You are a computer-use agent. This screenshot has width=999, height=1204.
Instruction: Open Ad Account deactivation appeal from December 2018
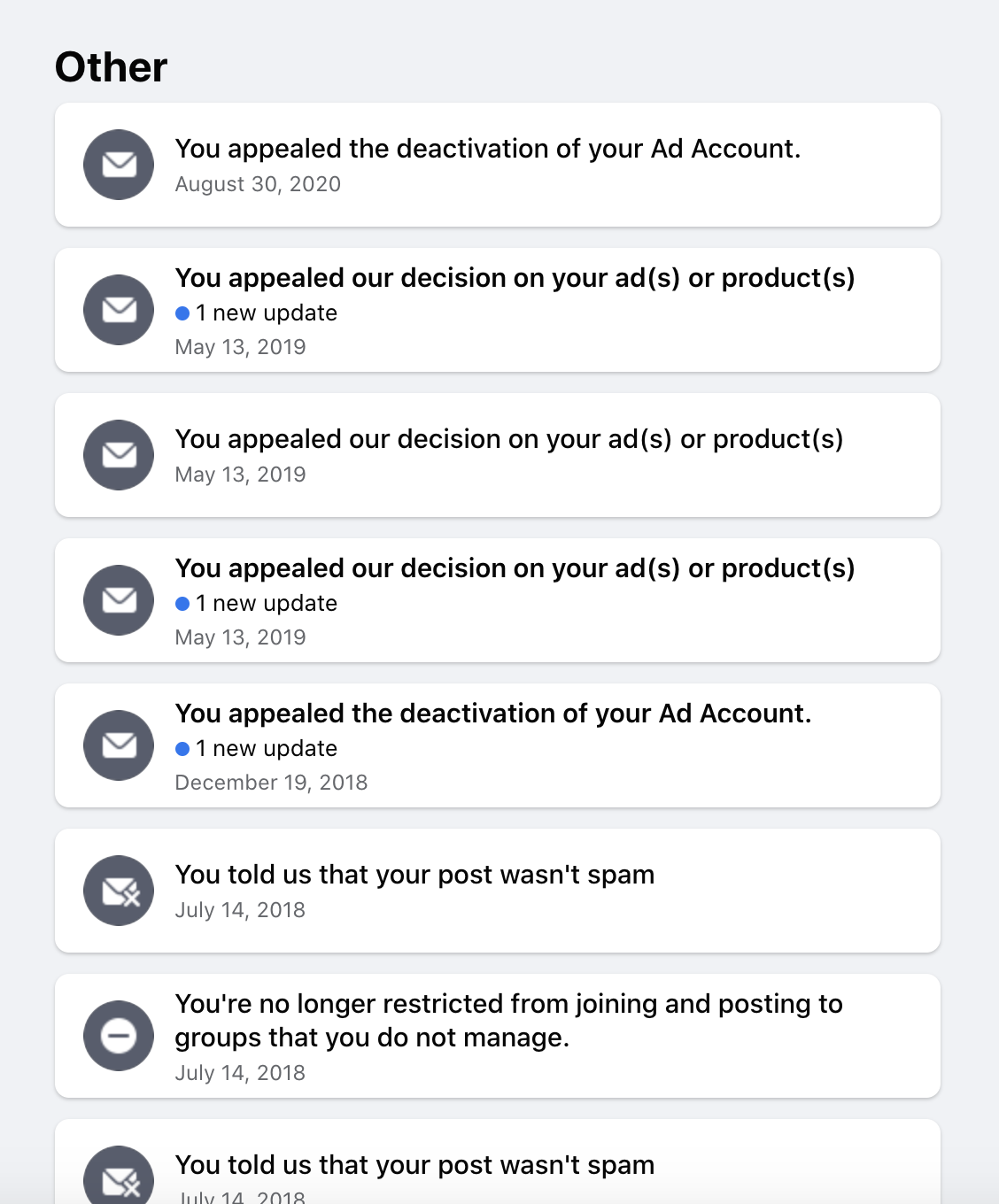point(498,745)
